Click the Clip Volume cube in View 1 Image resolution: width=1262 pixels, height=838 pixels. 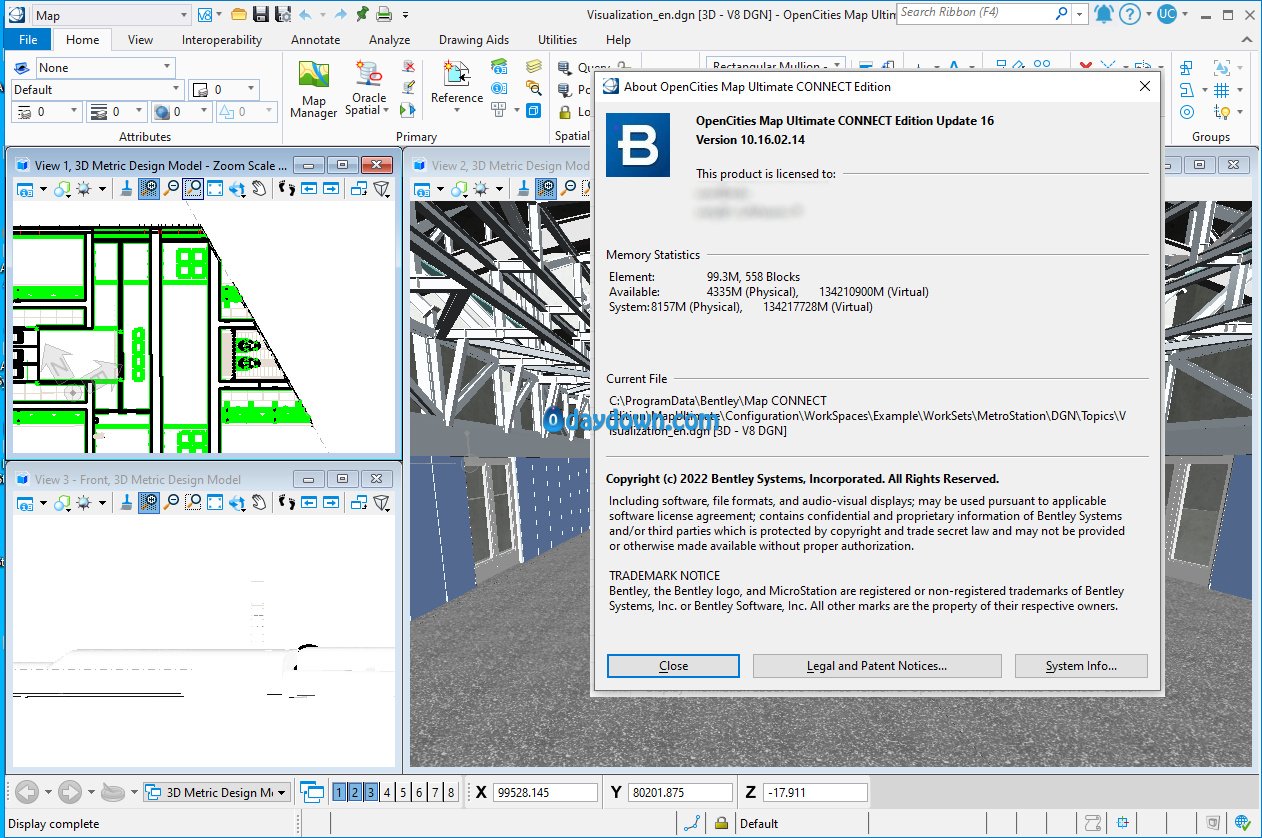click(x=381, y=188)
